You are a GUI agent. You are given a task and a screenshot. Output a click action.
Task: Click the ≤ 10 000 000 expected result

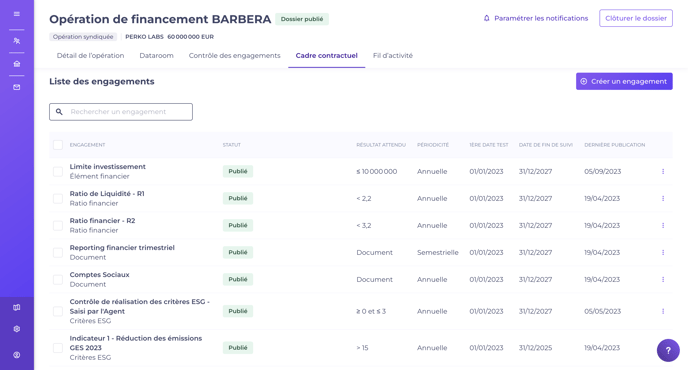(x=376, y=172)
